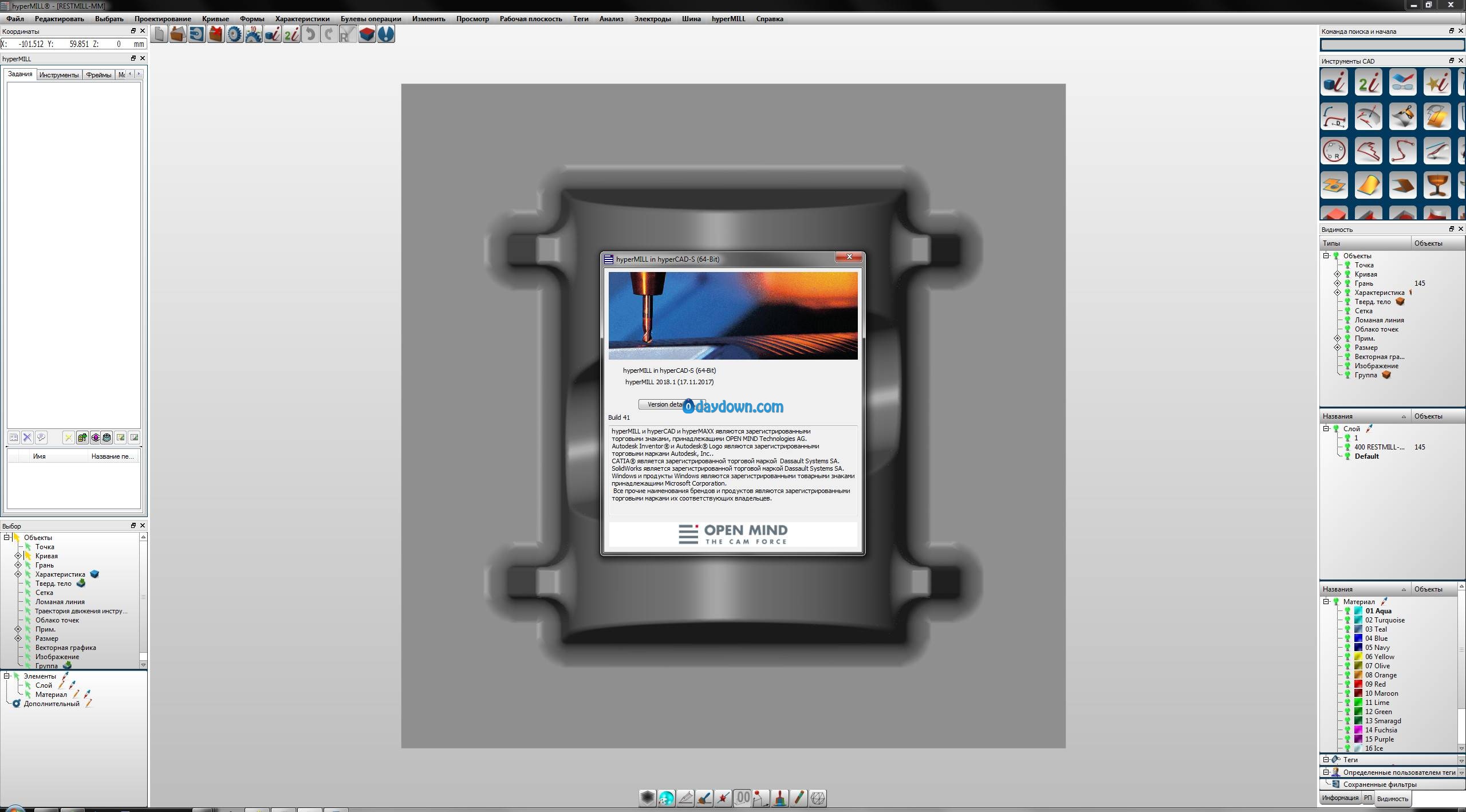The width and height of the screenshot is (1466, 812).
Task: Open the hyperMILL menu
Action: 728,19
